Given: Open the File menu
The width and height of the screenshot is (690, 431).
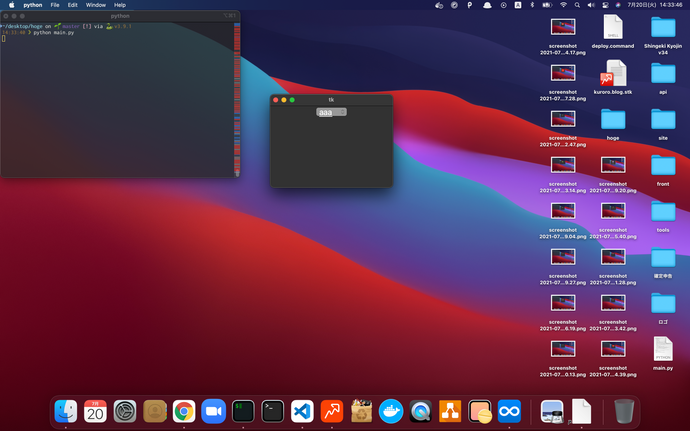Looking at the screenshot, I should [x=55, y=5].
